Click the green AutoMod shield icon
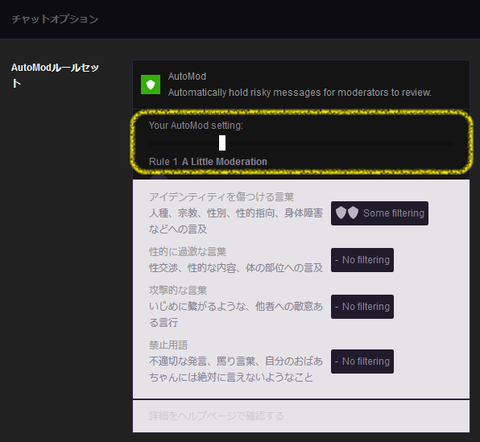Viewport: 480px width, 442px height. 150,84
